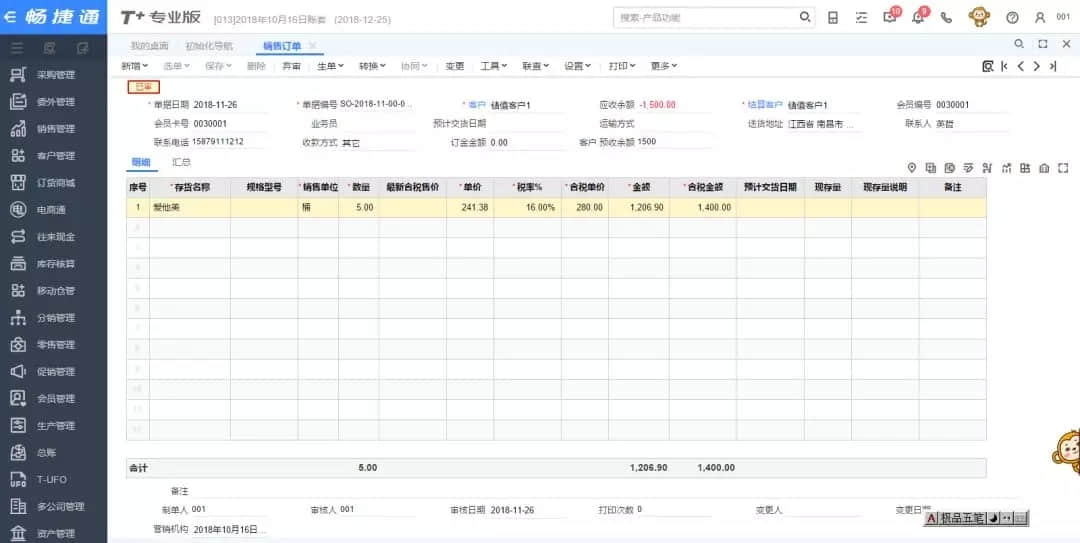Click the 弃审 button
Viewport: 1080px width, 543px height.
point(291,66)
